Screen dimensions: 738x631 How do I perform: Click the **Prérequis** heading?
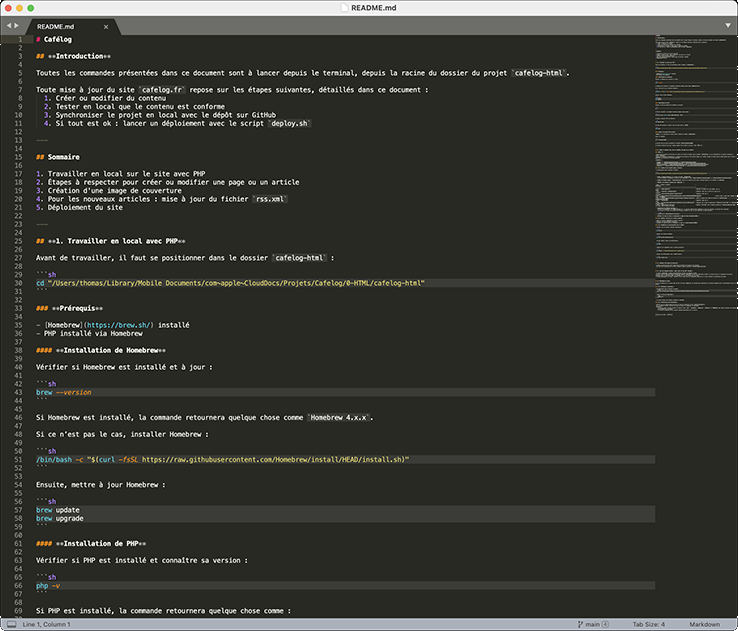69,309
